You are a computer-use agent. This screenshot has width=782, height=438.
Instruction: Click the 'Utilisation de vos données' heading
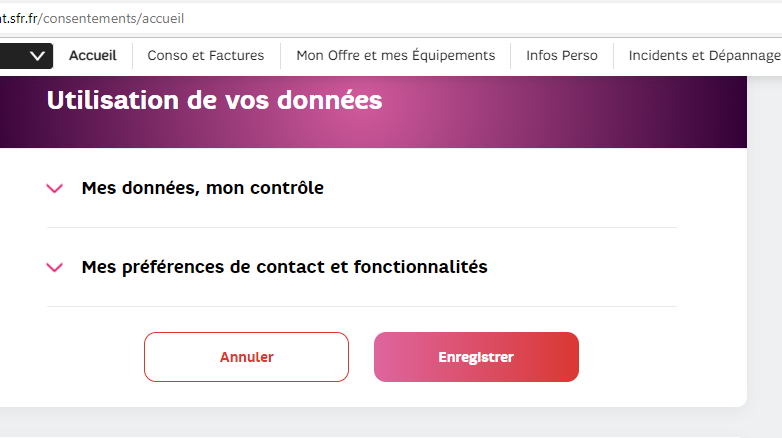point(214,101)
